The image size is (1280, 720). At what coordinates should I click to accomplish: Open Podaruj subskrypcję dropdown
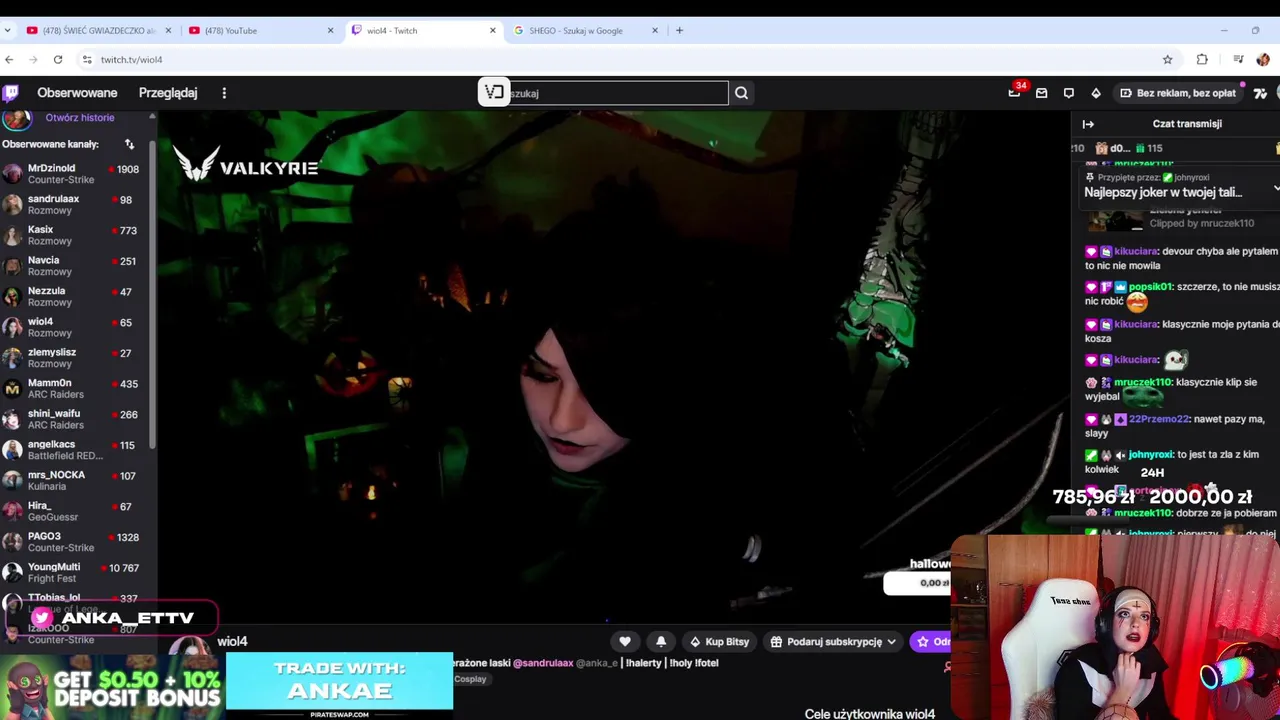tap(834, 642)
